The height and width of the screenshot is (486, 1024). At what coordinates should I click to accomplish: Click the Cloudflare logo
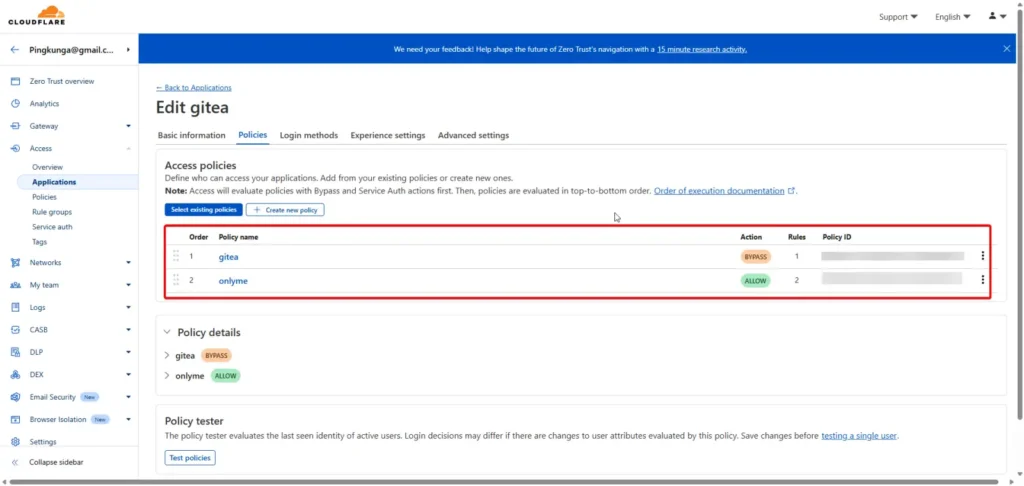36,16
